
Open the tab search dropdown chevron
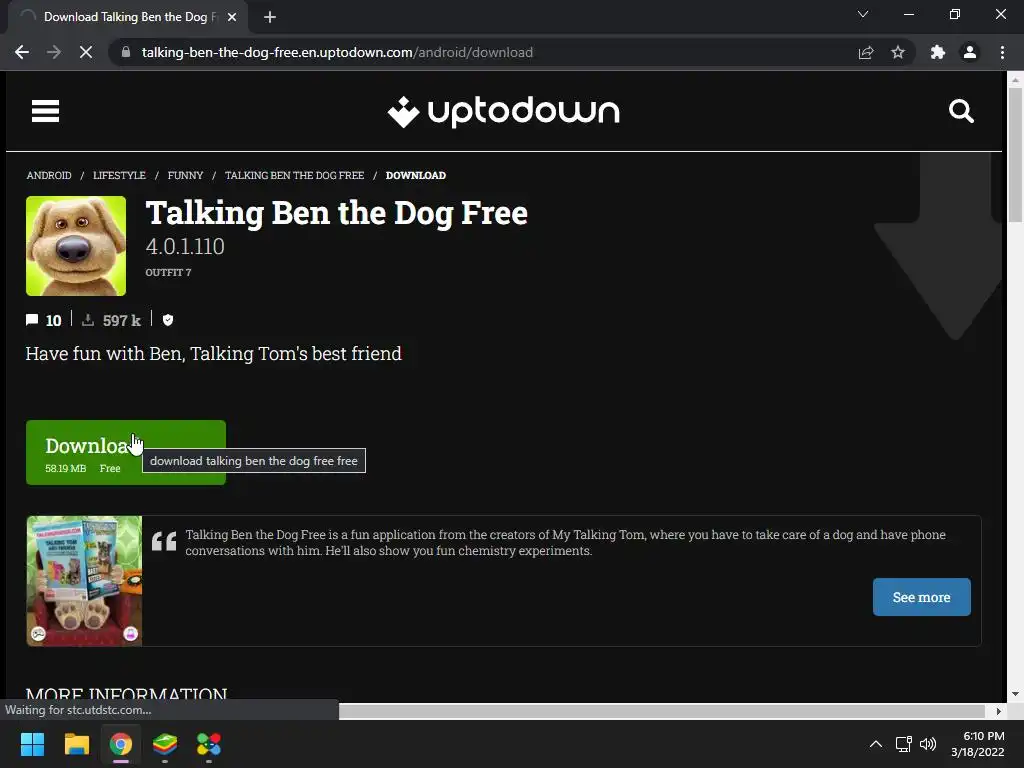click(x=863, y=14)
